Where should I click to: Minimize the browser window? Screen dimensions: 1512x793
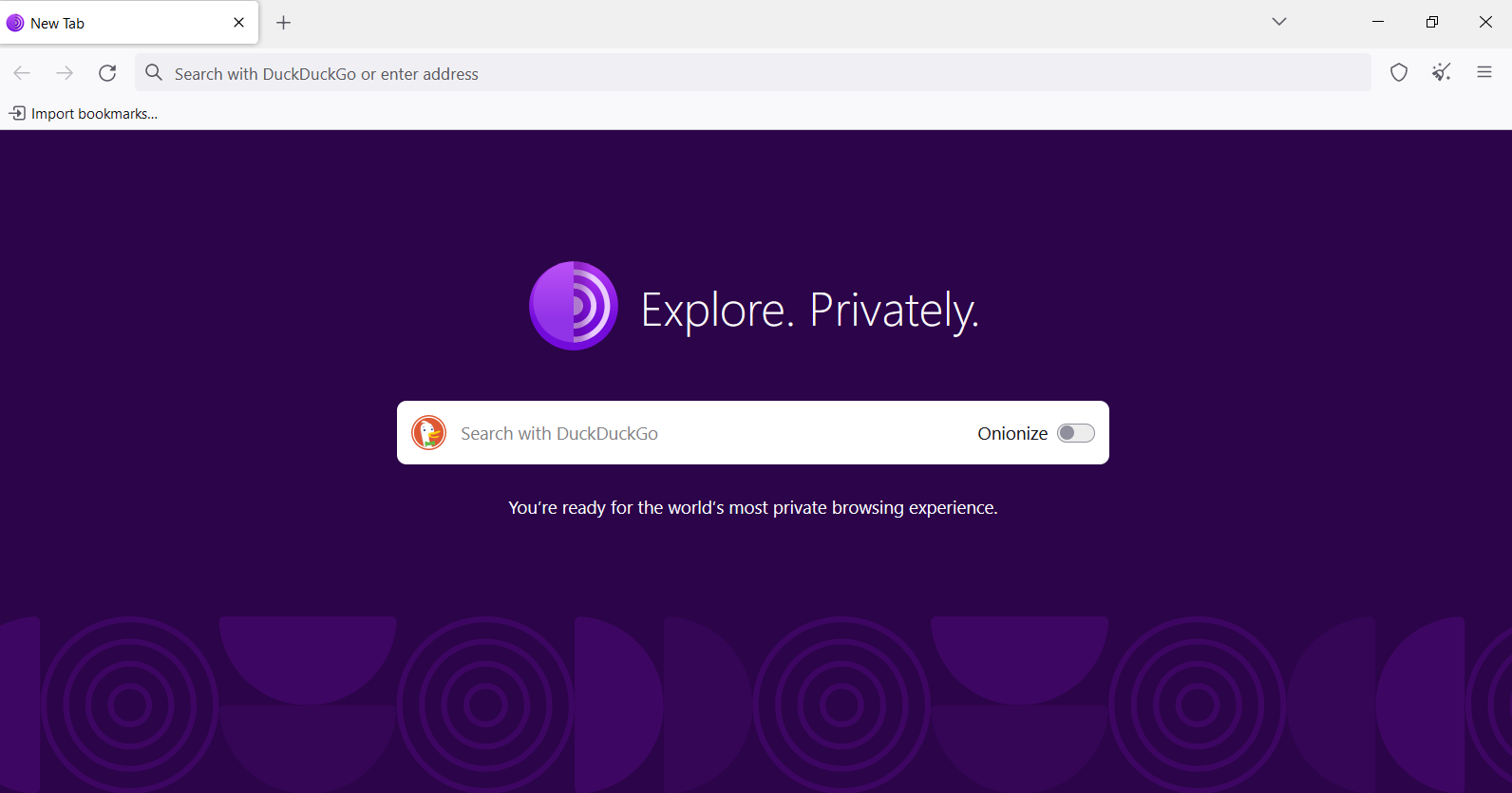1378,22
